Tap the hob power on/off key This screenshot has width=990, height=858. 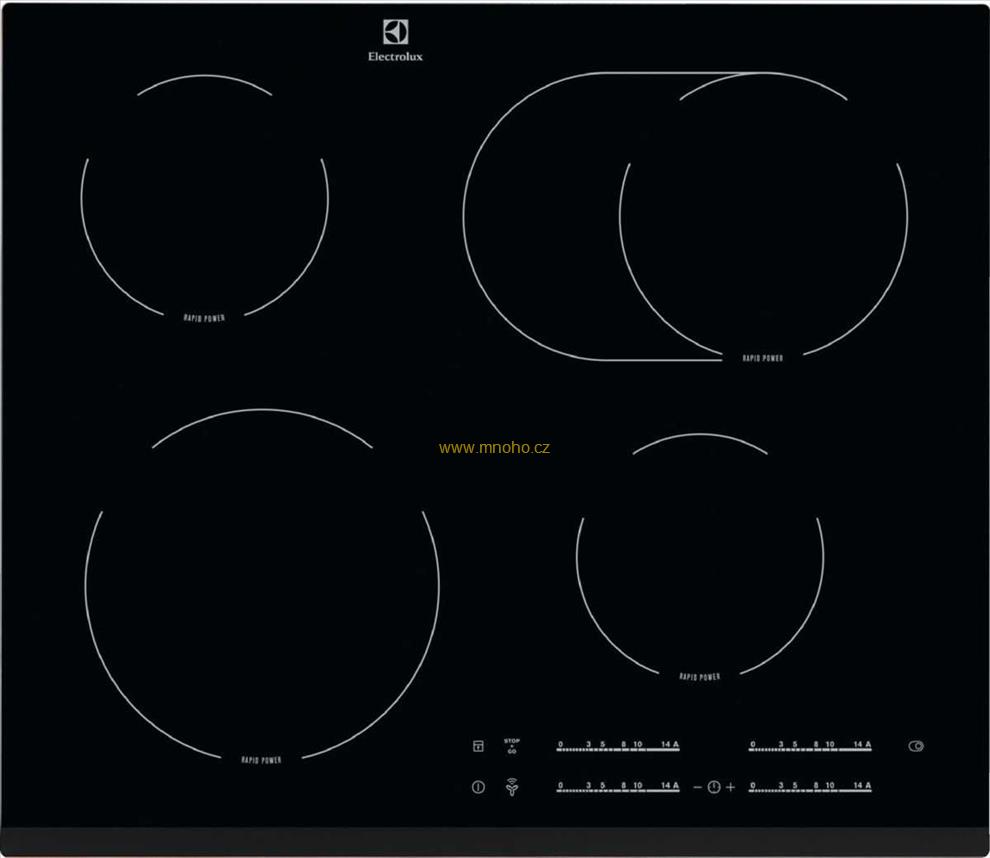click(x=478, y=787)
